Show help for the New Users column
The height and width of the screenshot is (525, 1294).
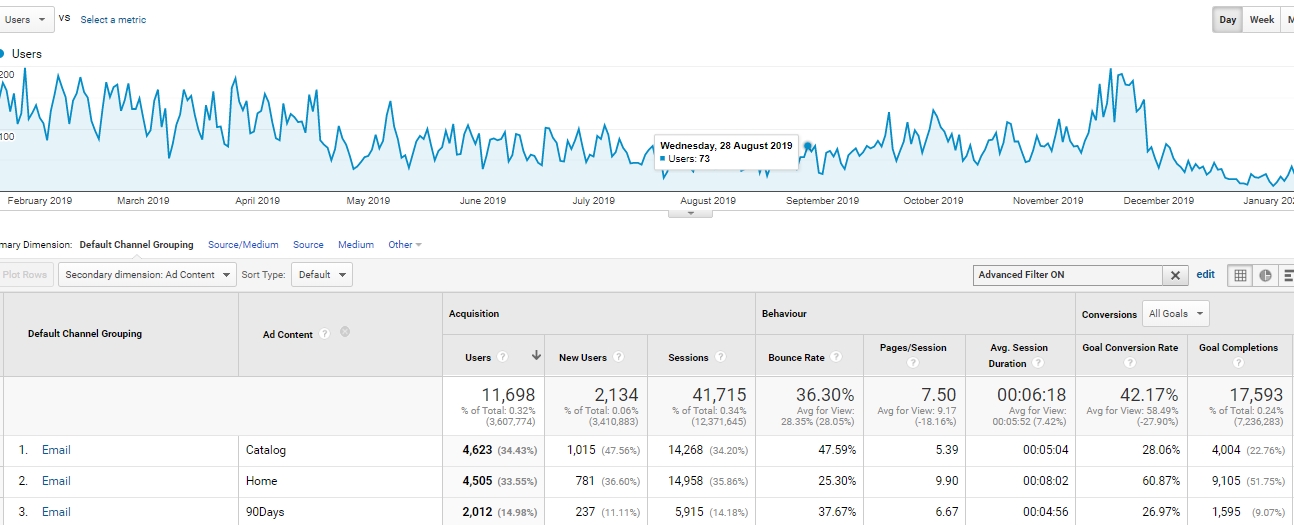618,357
